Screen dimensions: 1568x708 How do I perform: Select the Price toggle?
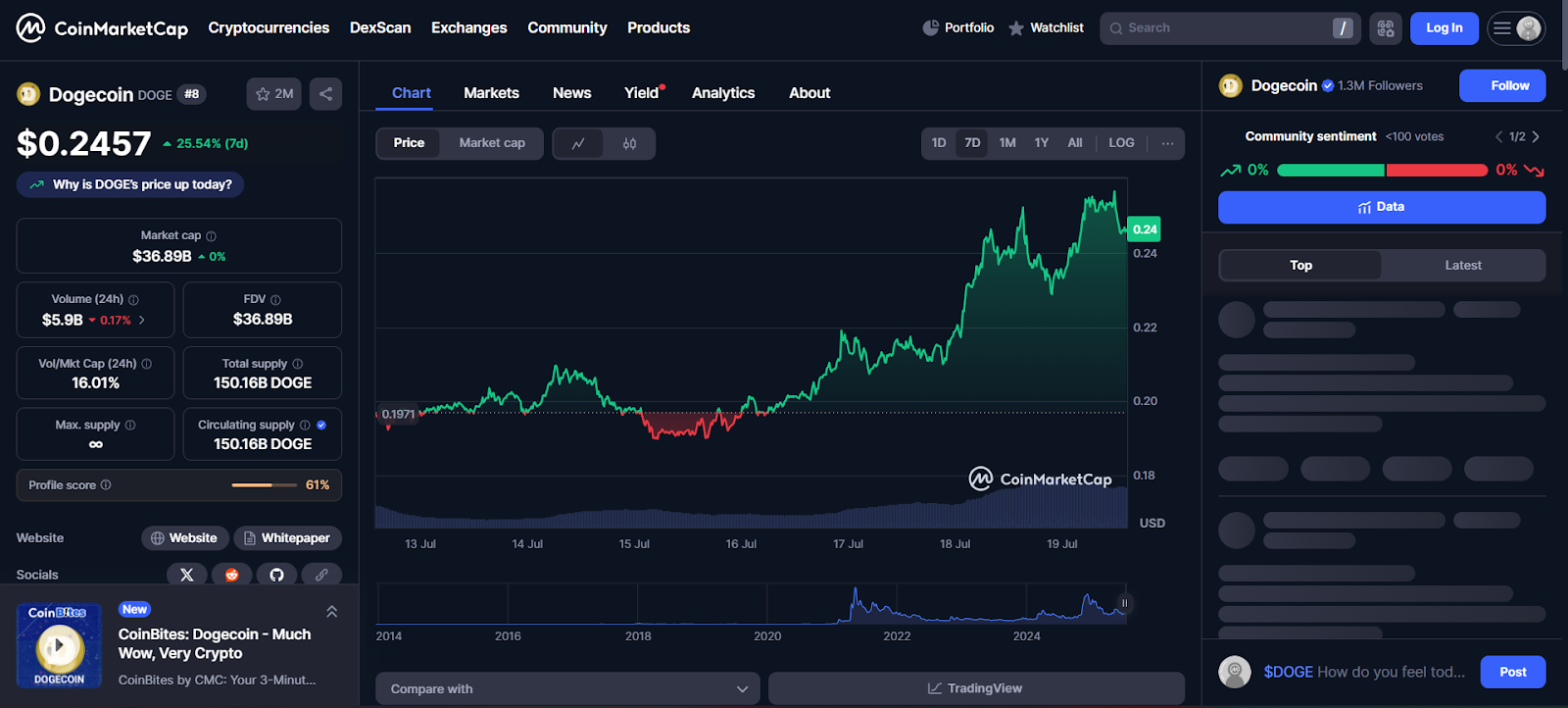(x=409, y=143)
